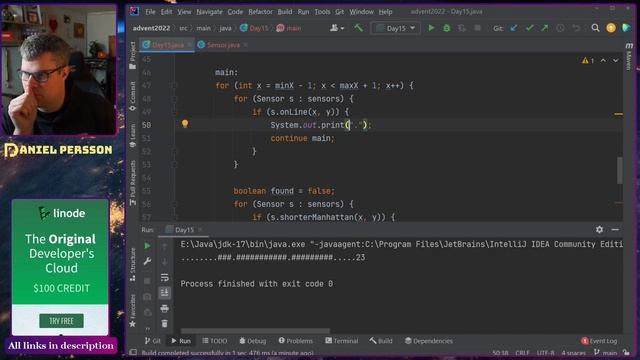Click the 4 spaces indent setting
This screenshot has height=360, width=640.
(573, 353)
